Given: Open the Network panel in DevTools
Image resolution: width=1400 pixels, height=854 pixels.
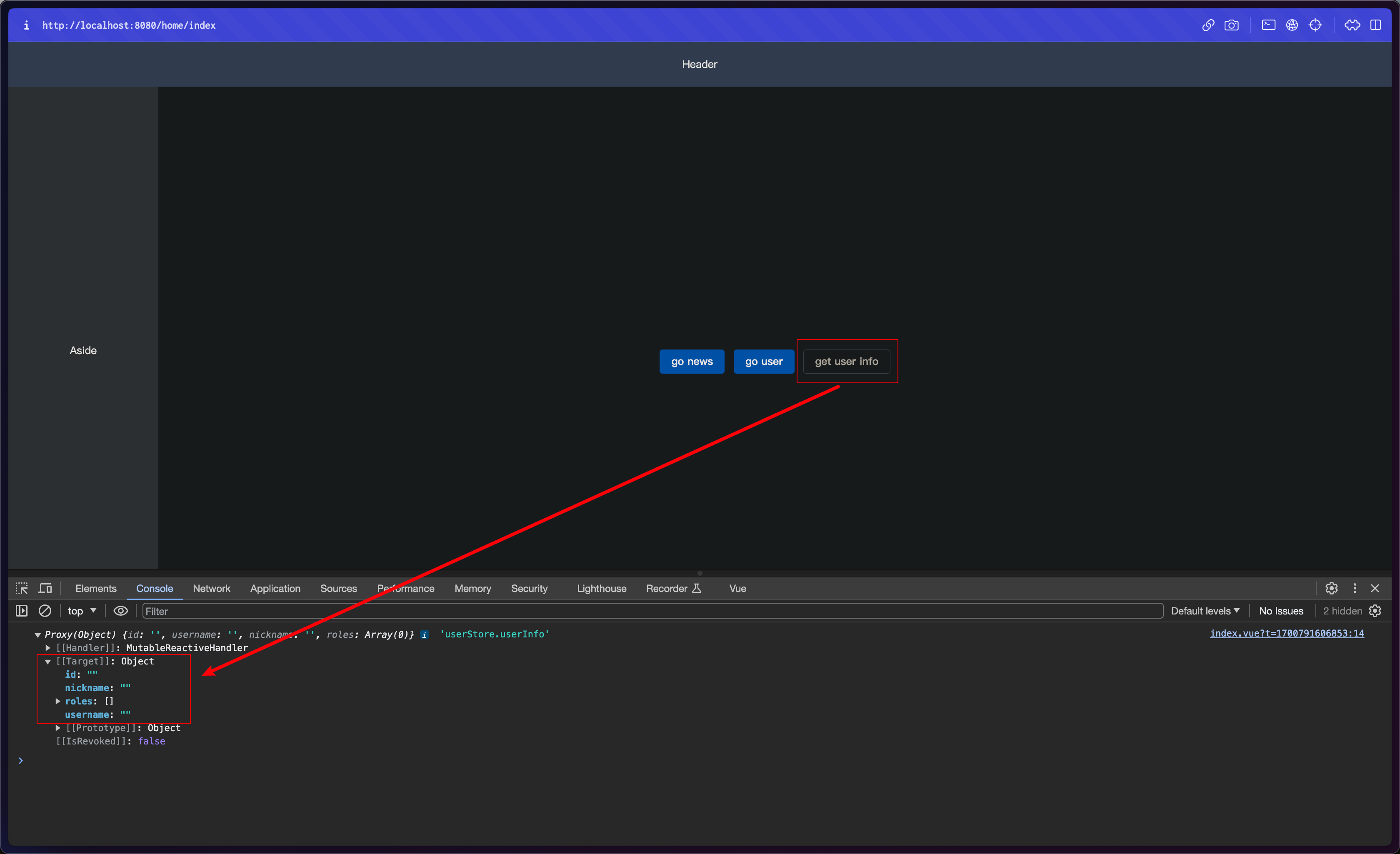Looking at the screenshot, I should [x=211, y=588].
